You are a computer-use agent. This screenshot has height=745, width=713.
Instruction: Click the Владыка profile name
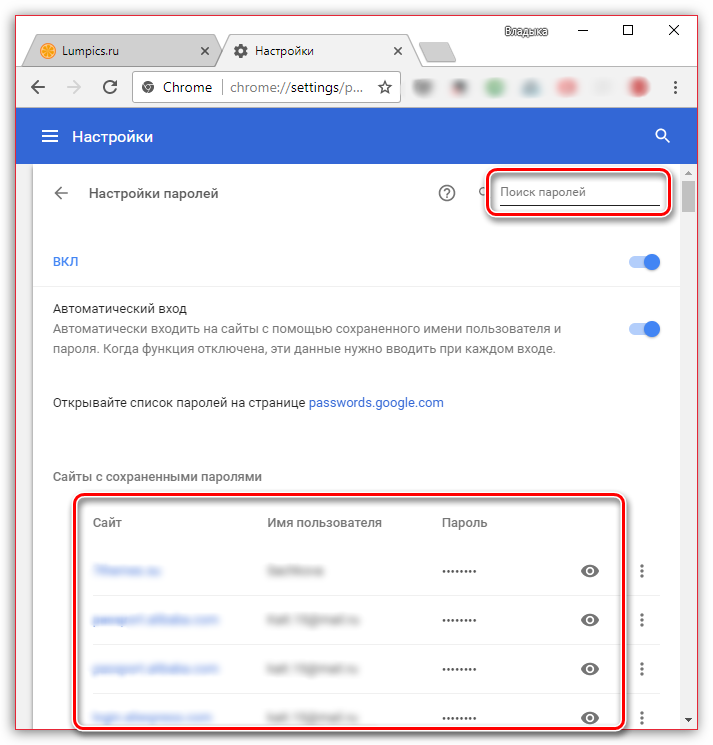526,31
